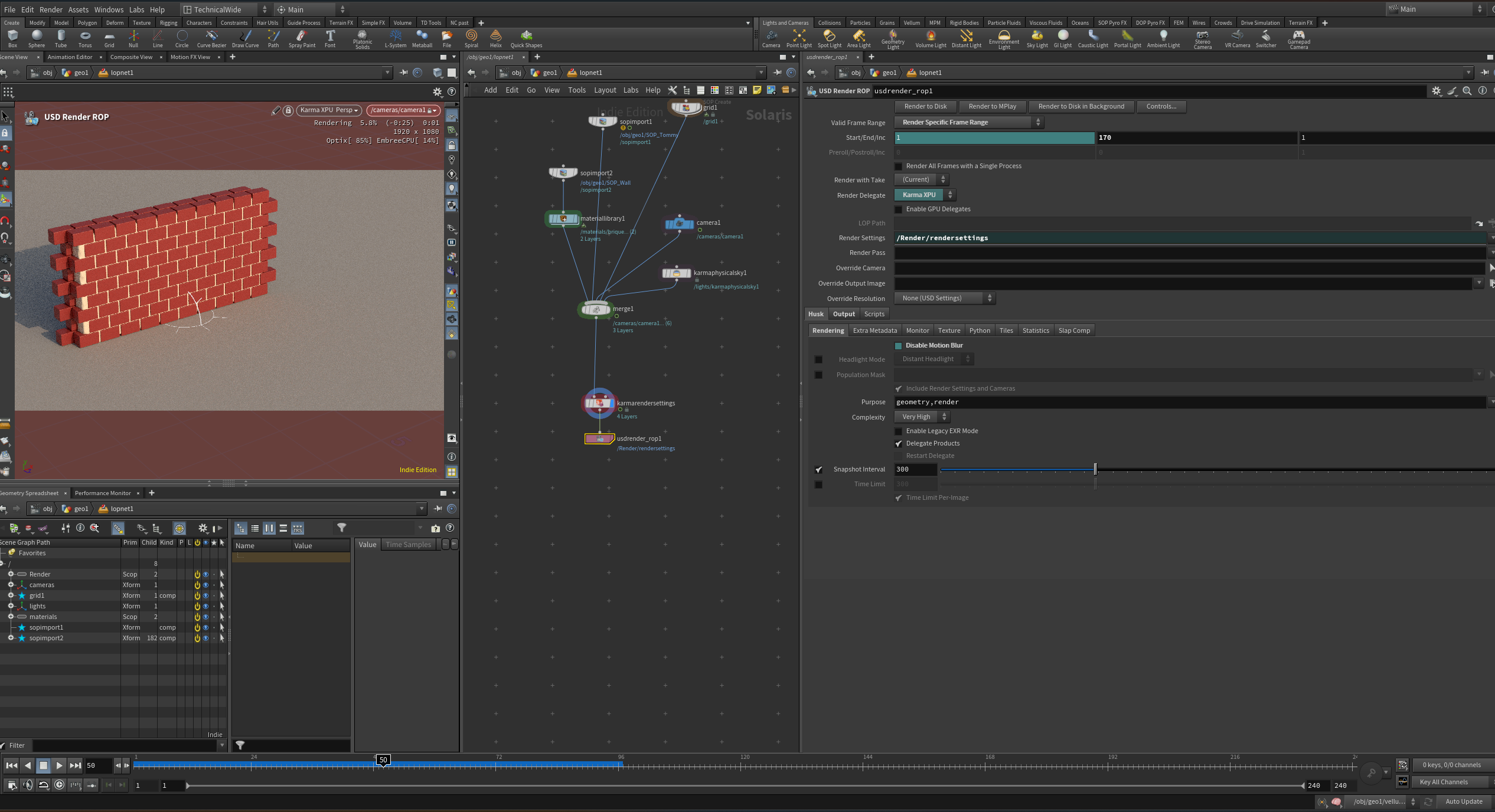Add a Sky Light
Viewport: 1495px width, 812px height.
click(x=1037, y=39)
